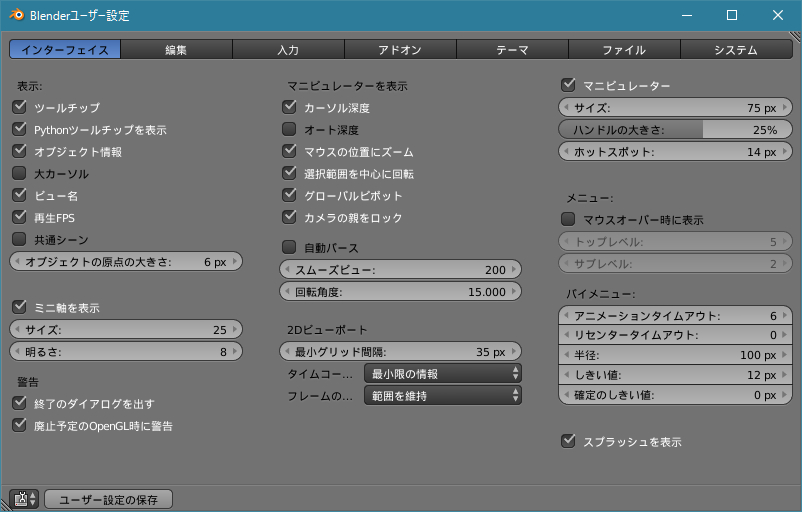Image resolution: width=802 pixels, height=512 pixels.
Task: Open the タイムコード style dropdown
Action: [442, 374]
